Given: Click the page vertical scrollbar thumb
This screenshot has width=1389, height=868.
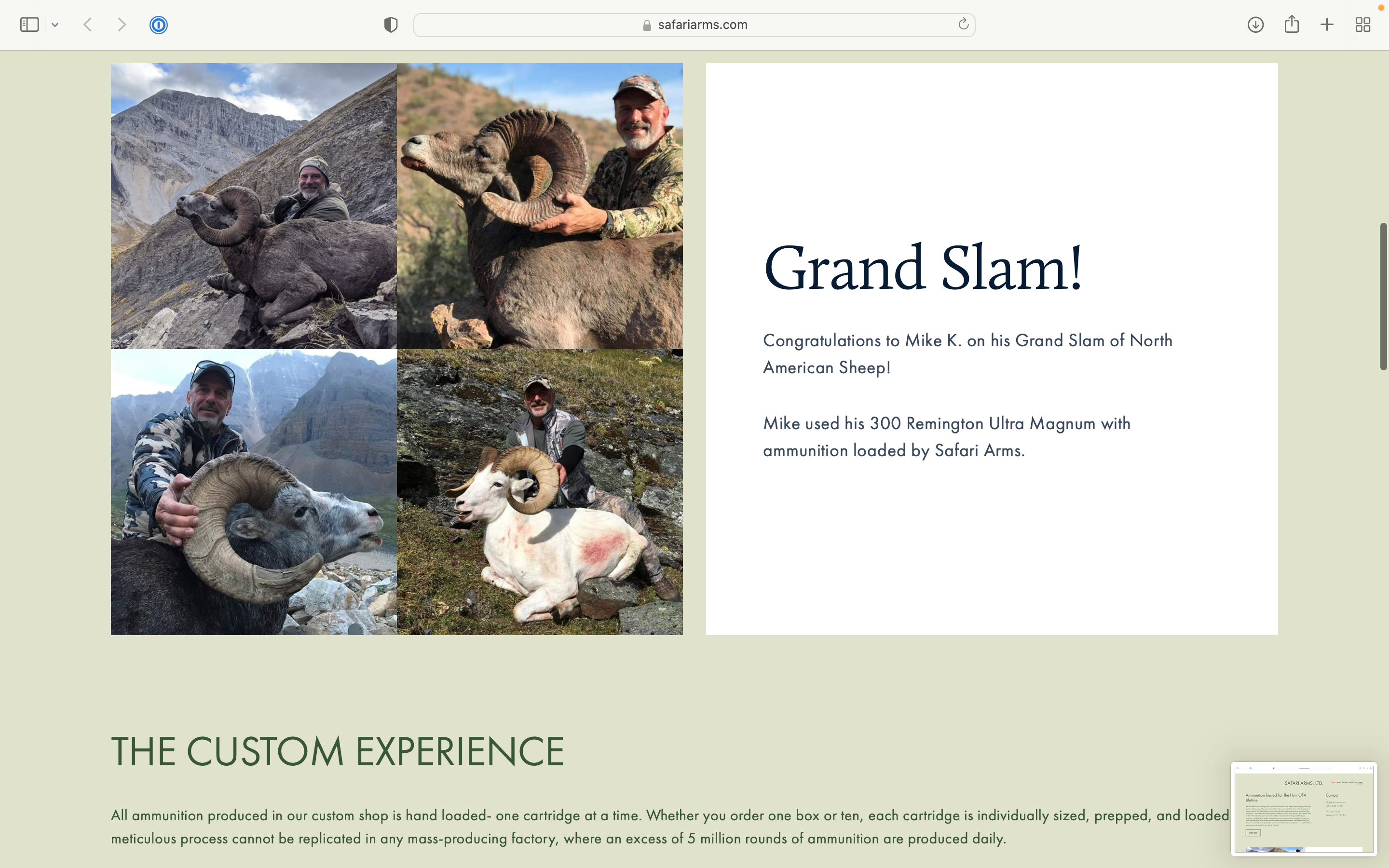Looking at the screenshot, I should pyautogui.click(x=1383, y=296).
